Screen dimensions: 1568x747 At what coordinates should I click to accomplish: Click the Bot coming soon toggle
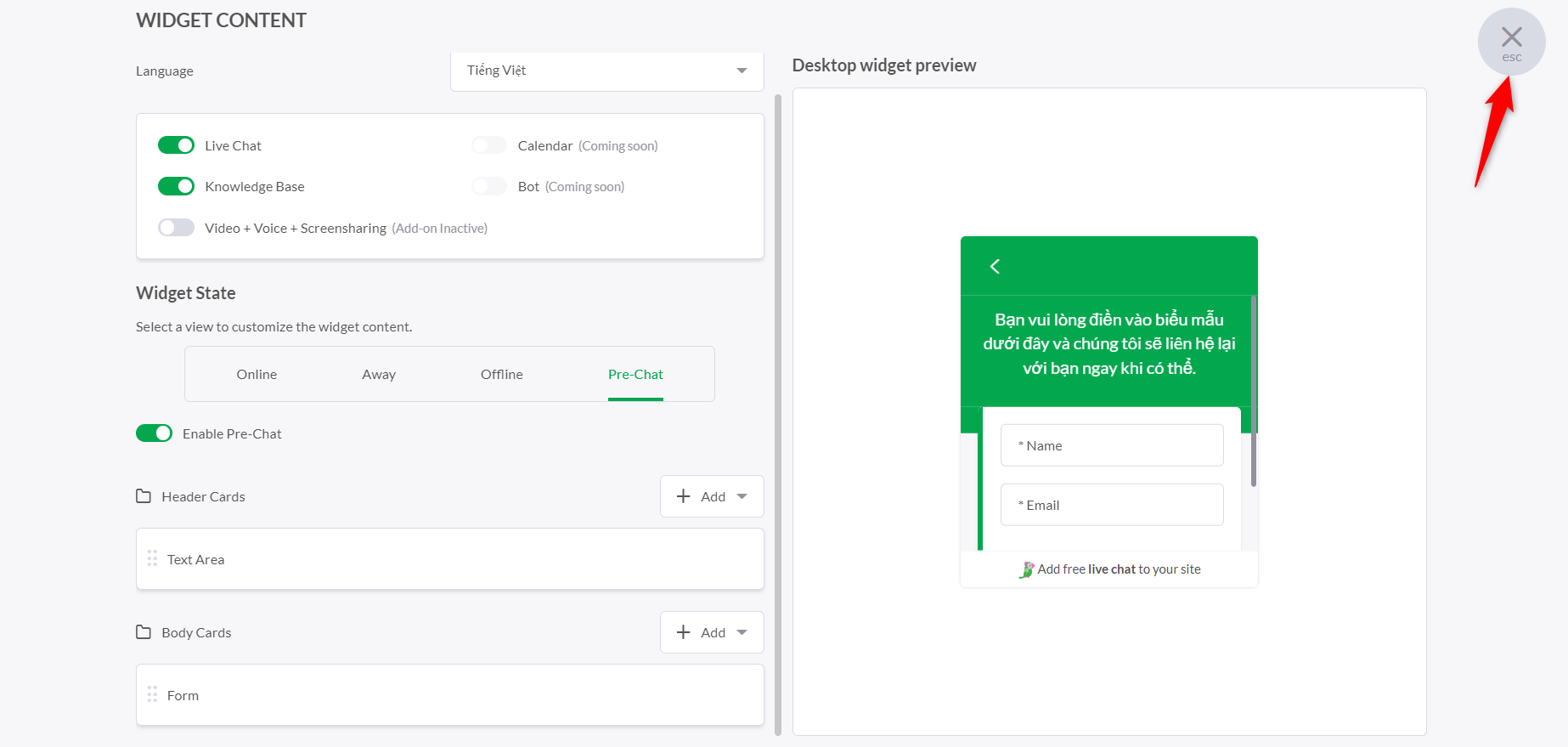click(x=489, y=186)
